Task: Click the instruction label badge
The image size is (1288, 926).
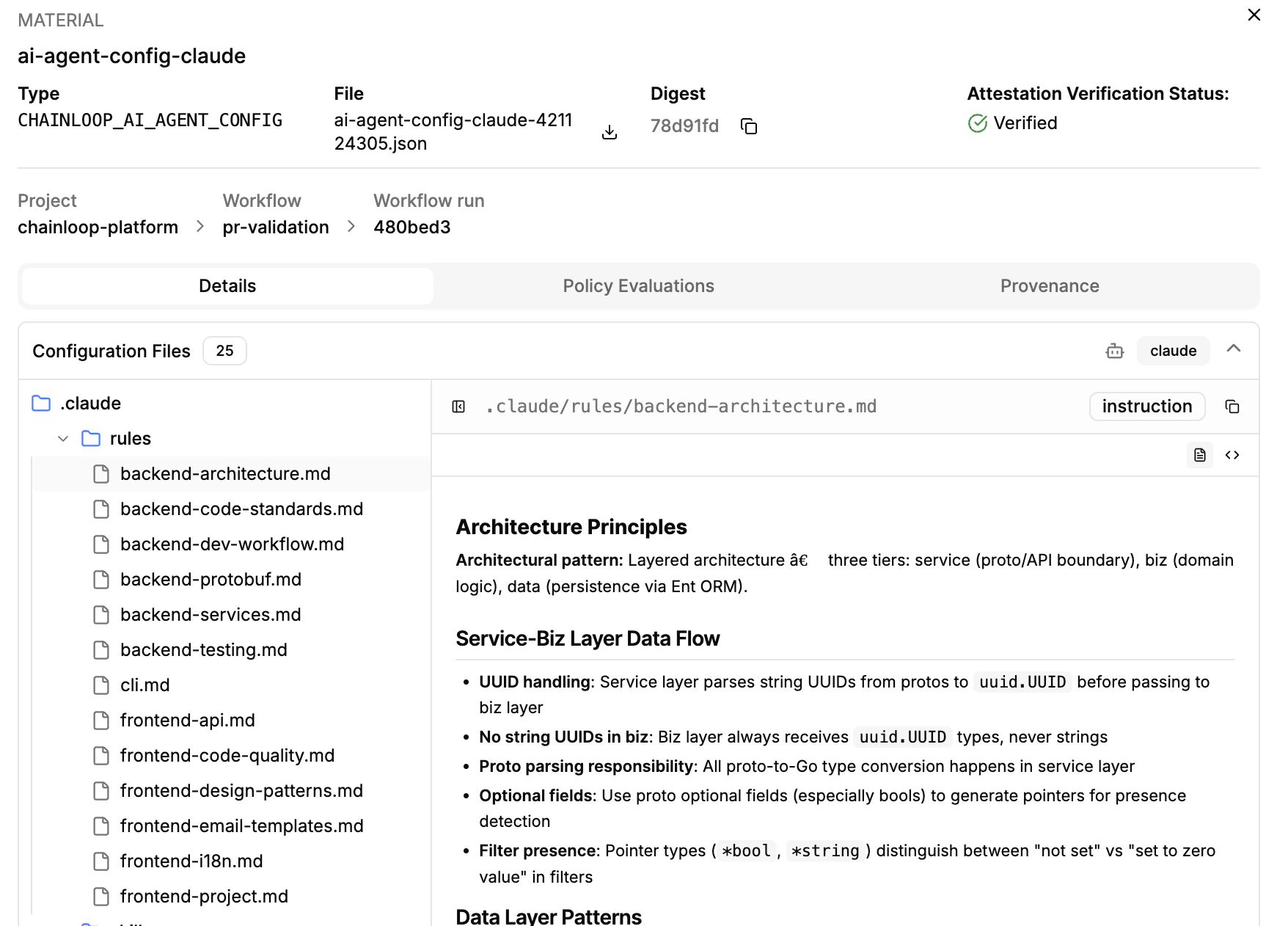Action: coord(1146,406)
